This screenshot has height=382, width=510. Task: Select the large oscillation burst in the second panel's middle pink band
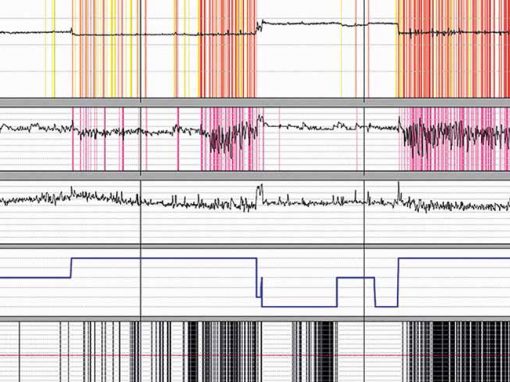pyautogui.click(x=230, y=138)
